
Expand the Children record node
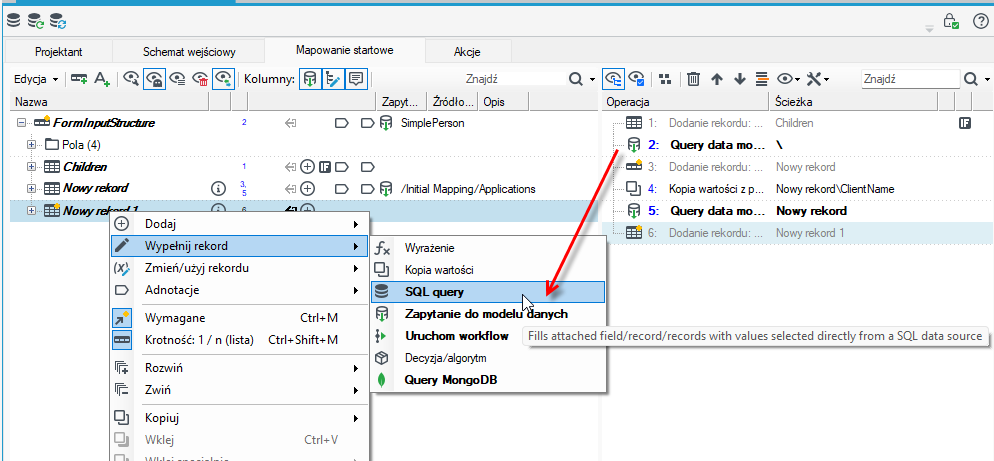pyautogui.click(x=31, y=167)
